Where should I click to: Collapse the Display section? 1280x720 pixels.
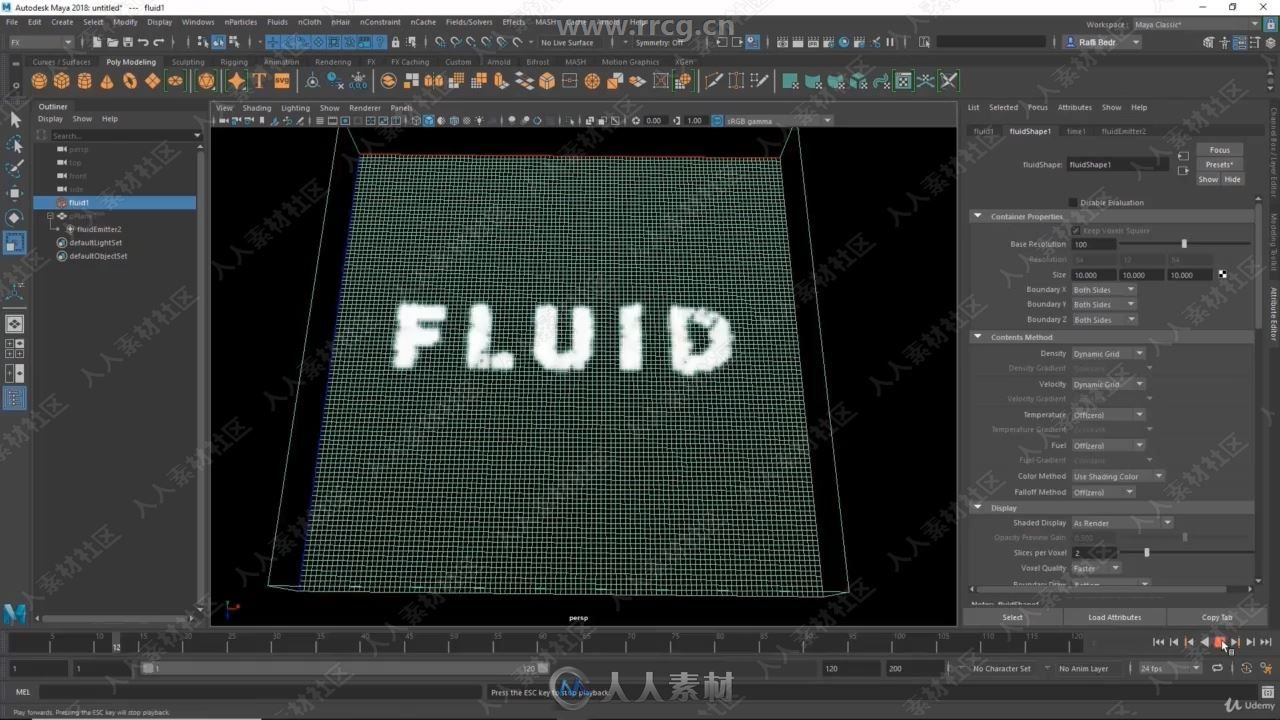pos(978,508)
